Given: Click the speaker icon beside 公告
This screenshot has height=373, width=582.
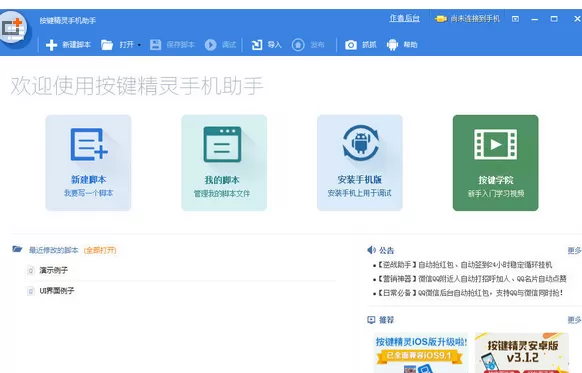Looking at the screenshot, I should click(x=371, y=250).
